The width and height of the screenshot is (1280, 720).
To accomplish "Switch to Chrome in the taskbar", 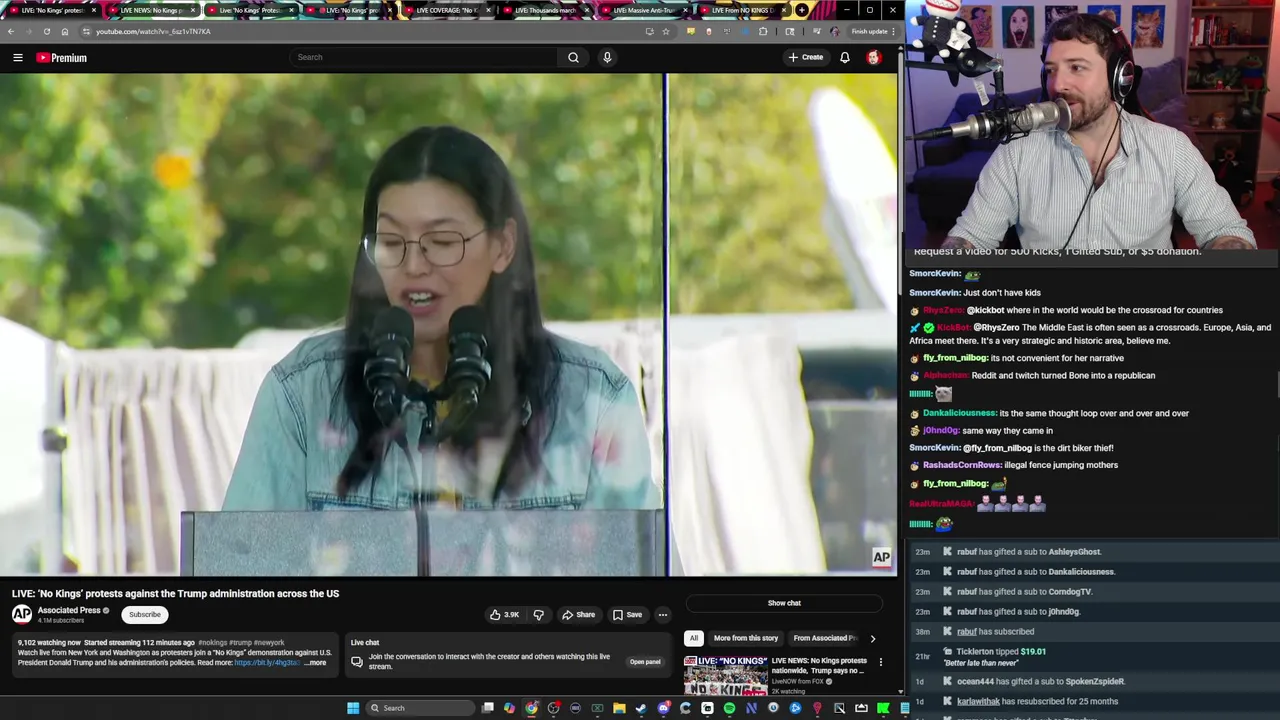I will (x=531, y=708).
